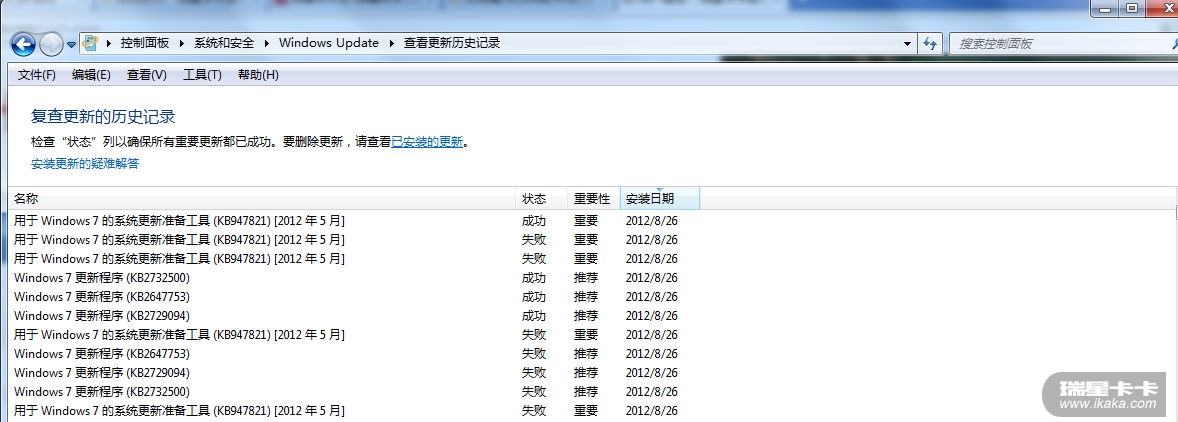Open the 已安装的更新 link
Viewport: 1178px width, 422px height.
click(x=427, y=142)
